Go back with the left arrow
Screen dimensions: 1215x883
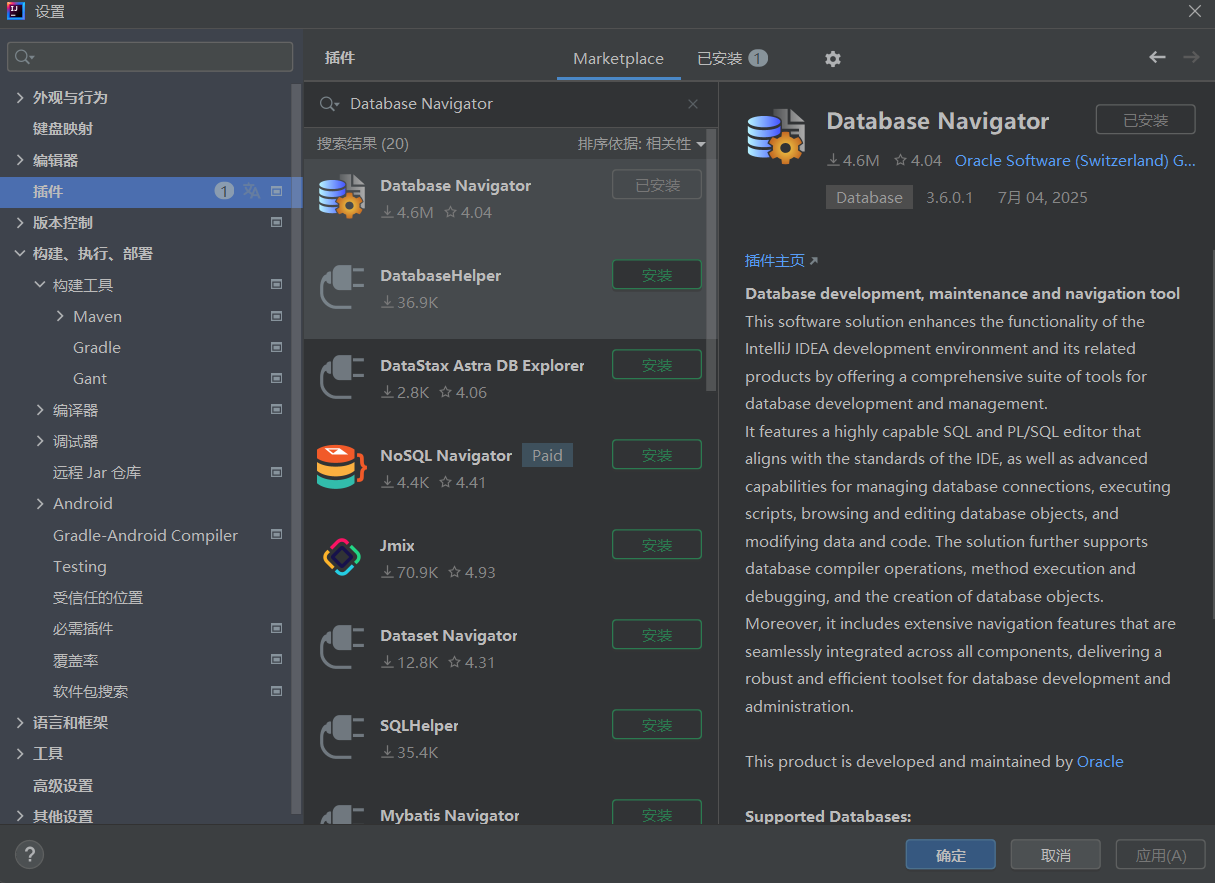coord(1157,57)
